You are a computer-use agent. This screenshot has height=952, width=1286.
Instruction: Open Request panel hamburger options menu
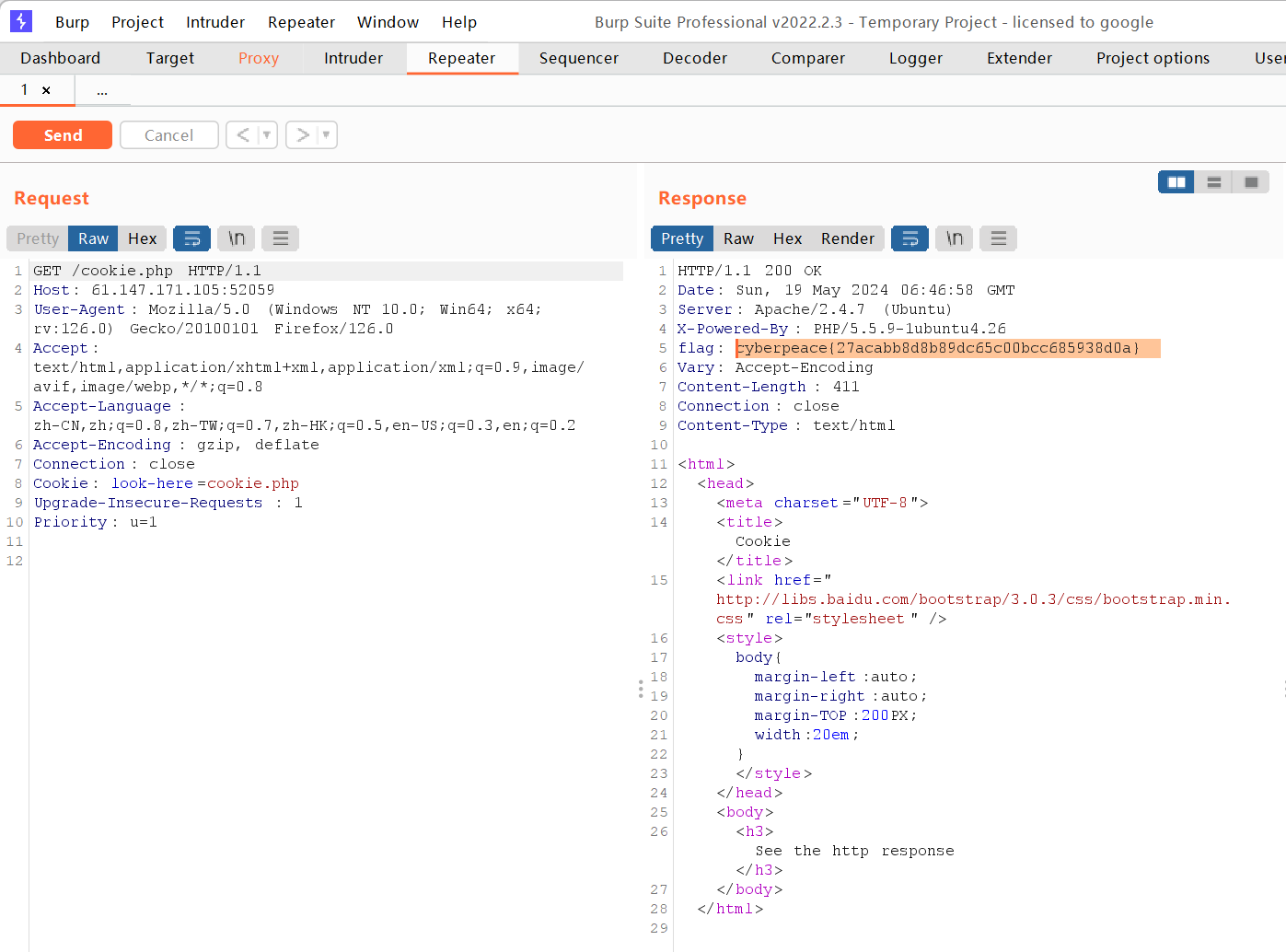click(x=281, y=238)
